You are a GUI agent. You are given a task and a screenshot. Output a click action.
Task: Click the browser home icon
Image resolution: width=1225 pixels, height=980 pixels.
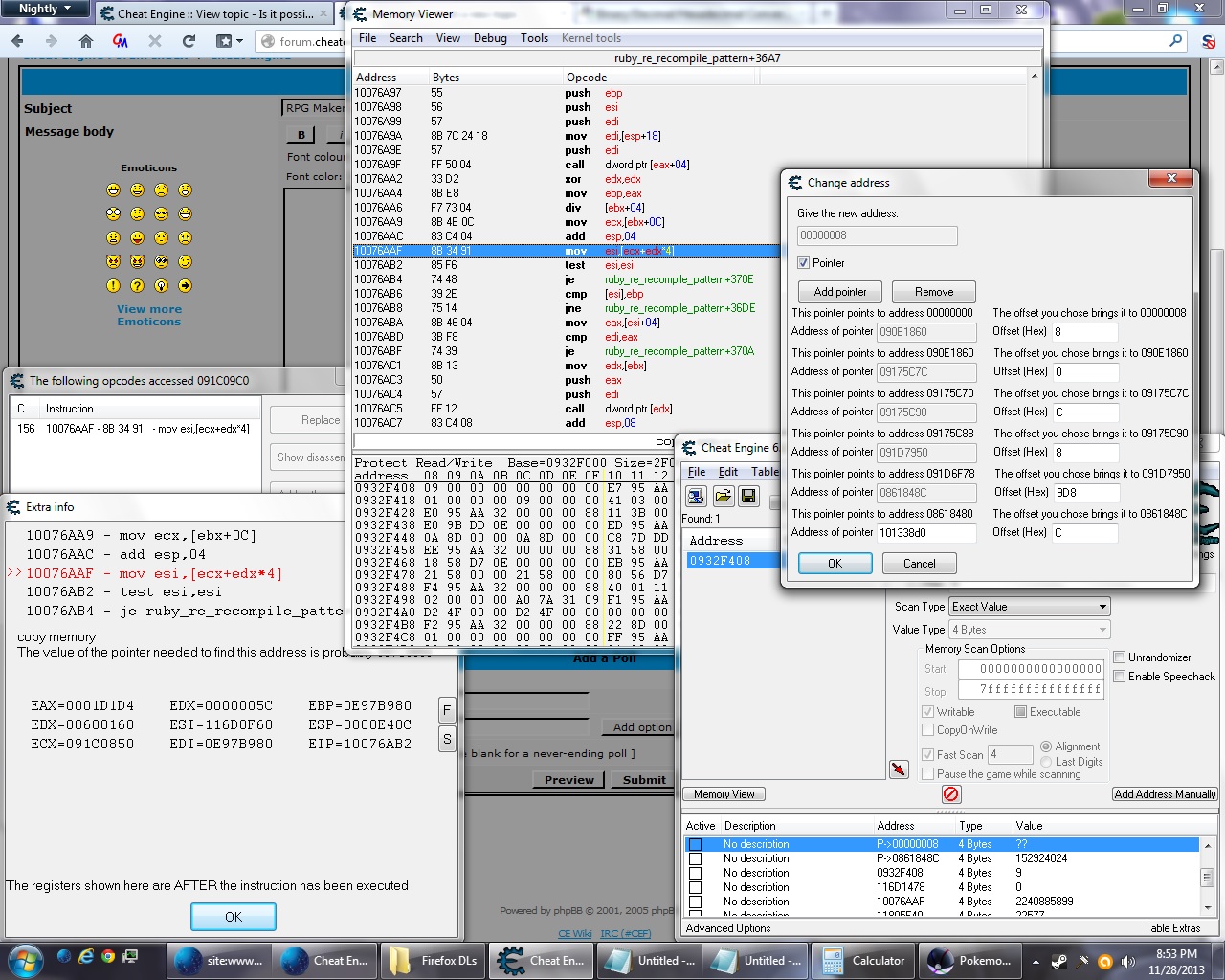click(86, 41)
